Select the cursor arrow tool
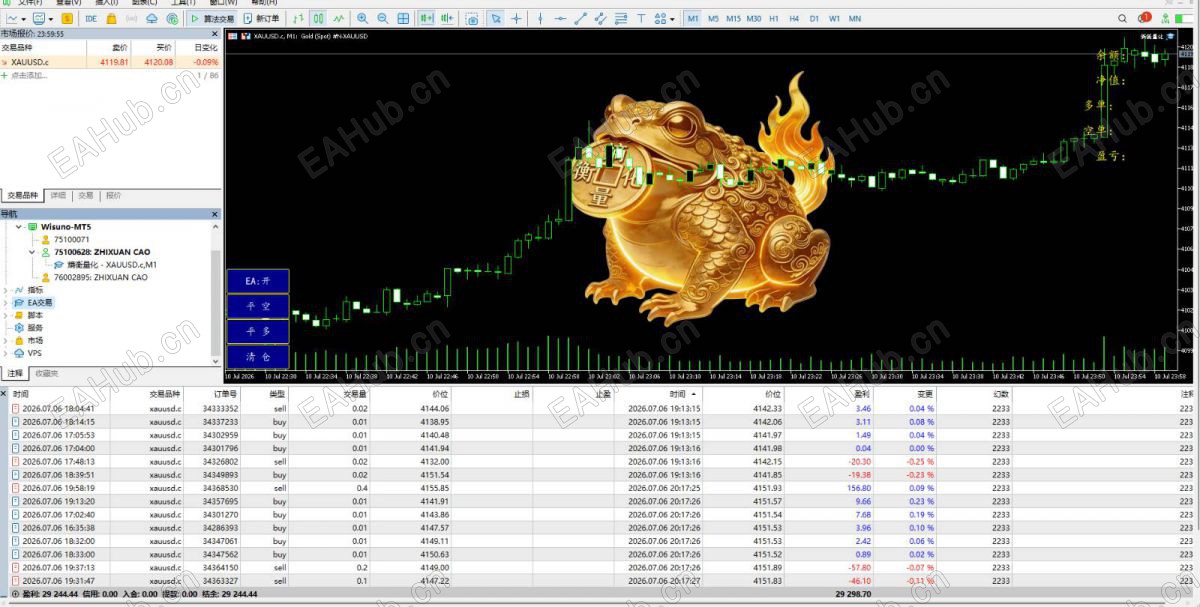 tap(496, 18)
